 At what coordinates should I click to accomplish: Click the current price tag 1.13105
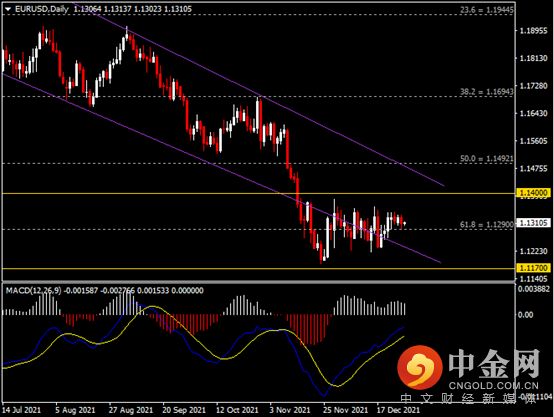click(x=533, y=223)
